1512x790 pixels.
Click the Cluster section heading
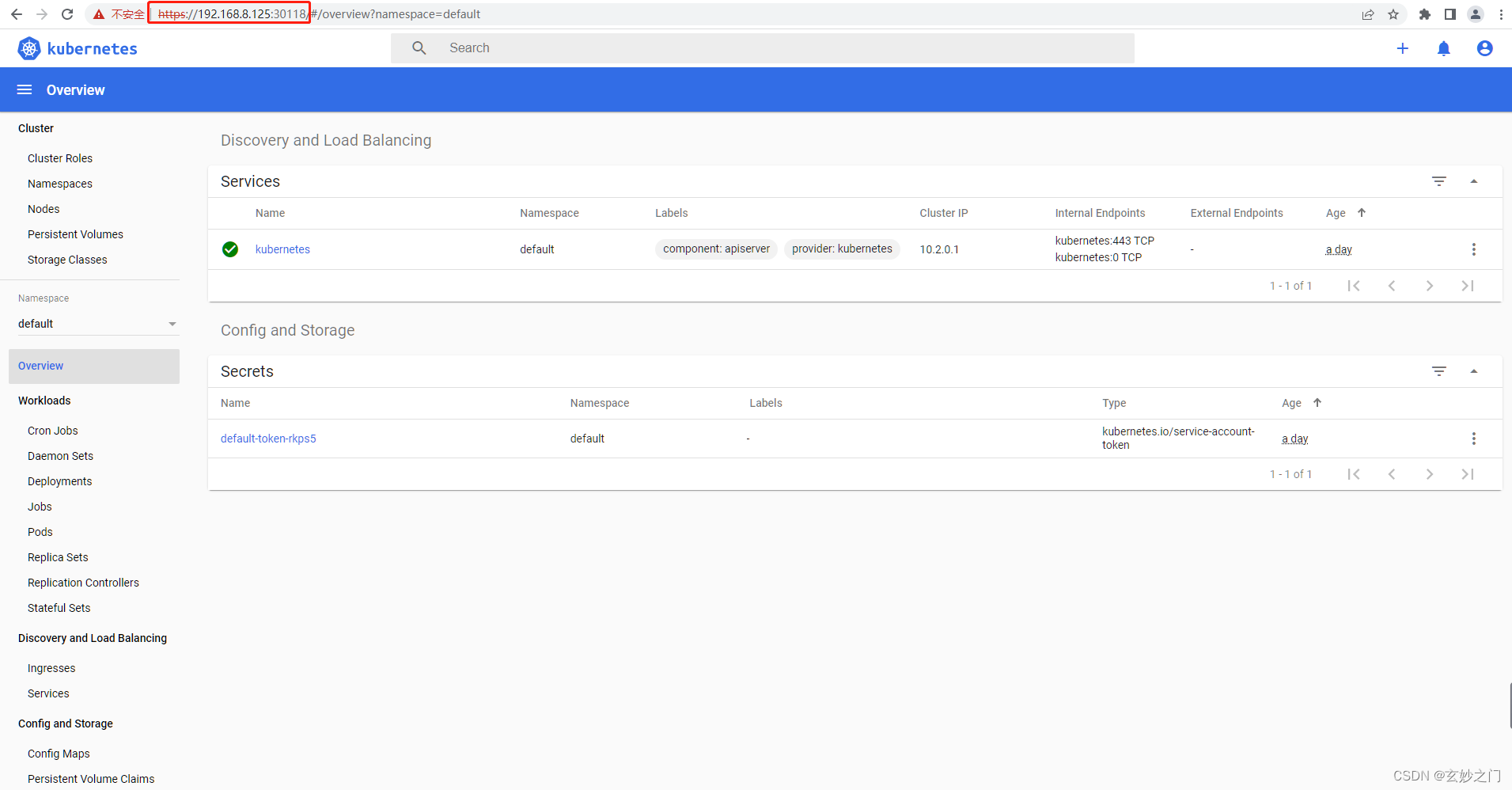coord(36,128)
